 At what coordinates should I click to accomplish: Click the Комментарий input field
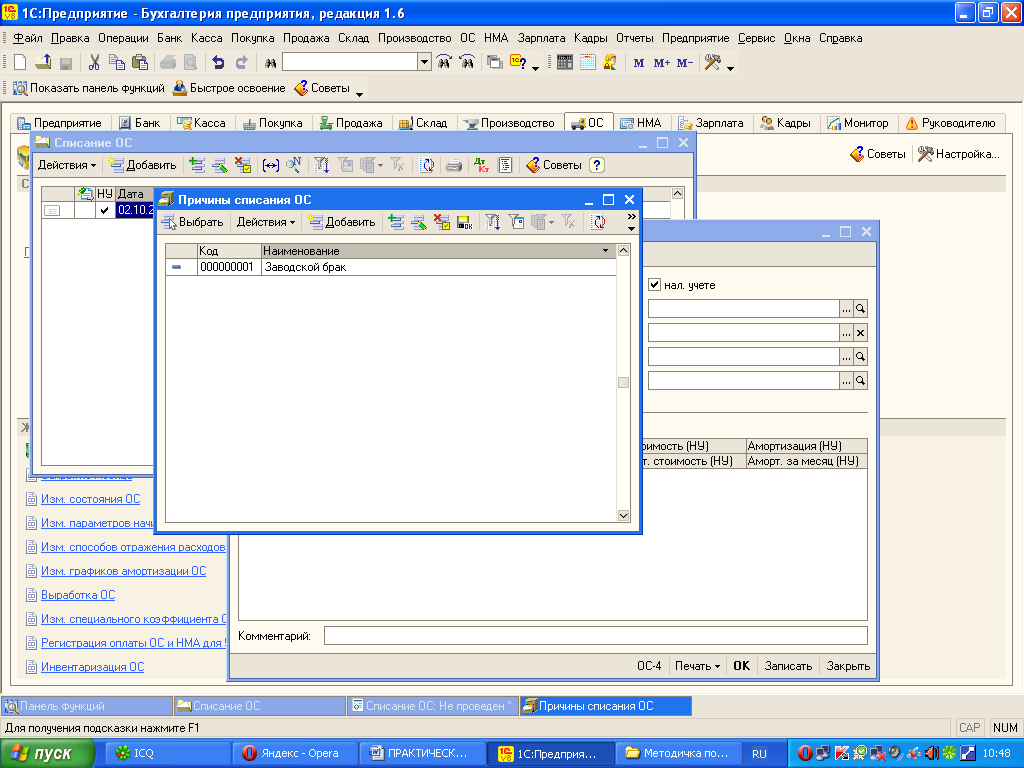click(596, 635)
